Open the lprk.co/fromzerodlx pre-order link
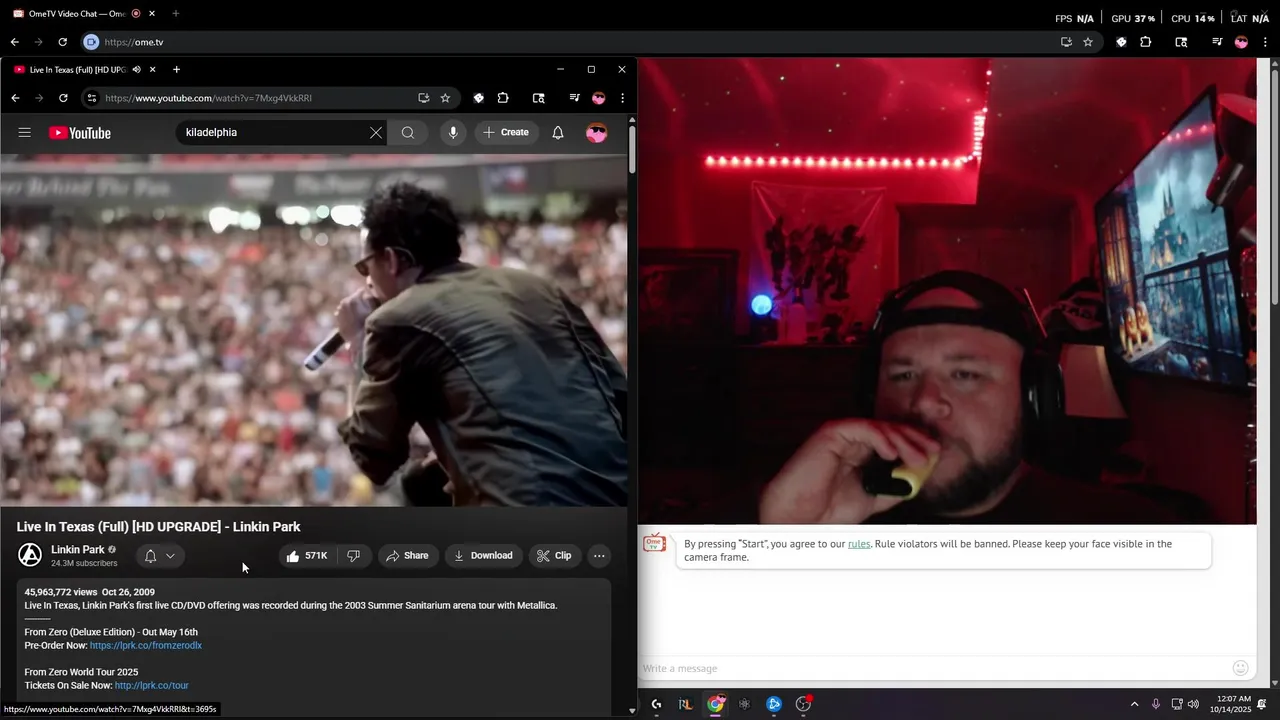 click(146, 646)
